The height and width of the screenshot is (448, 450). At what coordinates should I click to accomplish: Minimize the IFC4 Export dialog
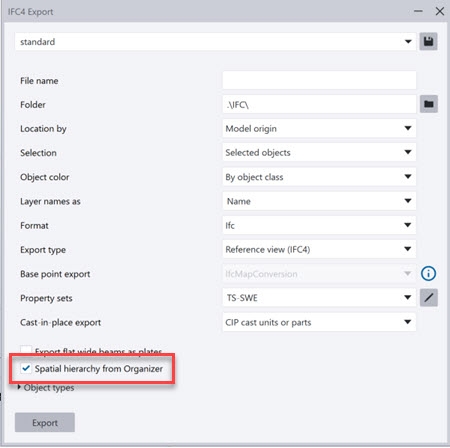pyautogui.click(x=418, y=11)
